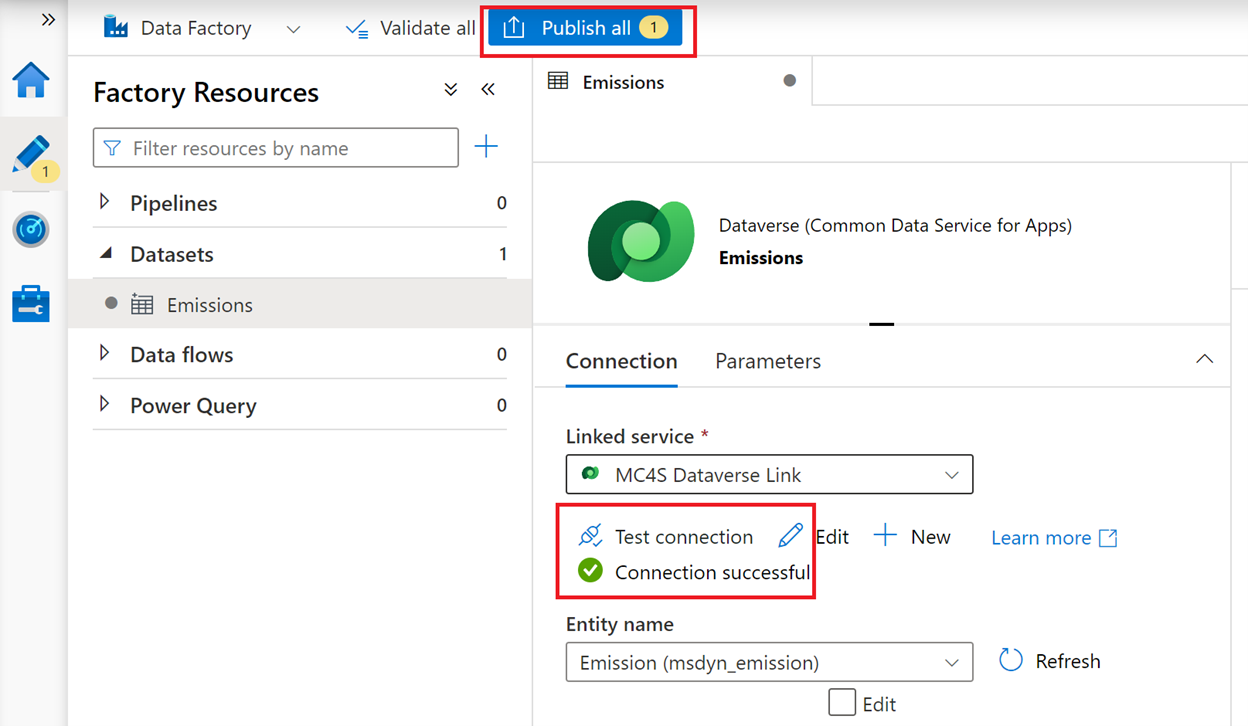Collapse the properties pane with the chevron
1248x726 pixels.
pos(1205,359)
